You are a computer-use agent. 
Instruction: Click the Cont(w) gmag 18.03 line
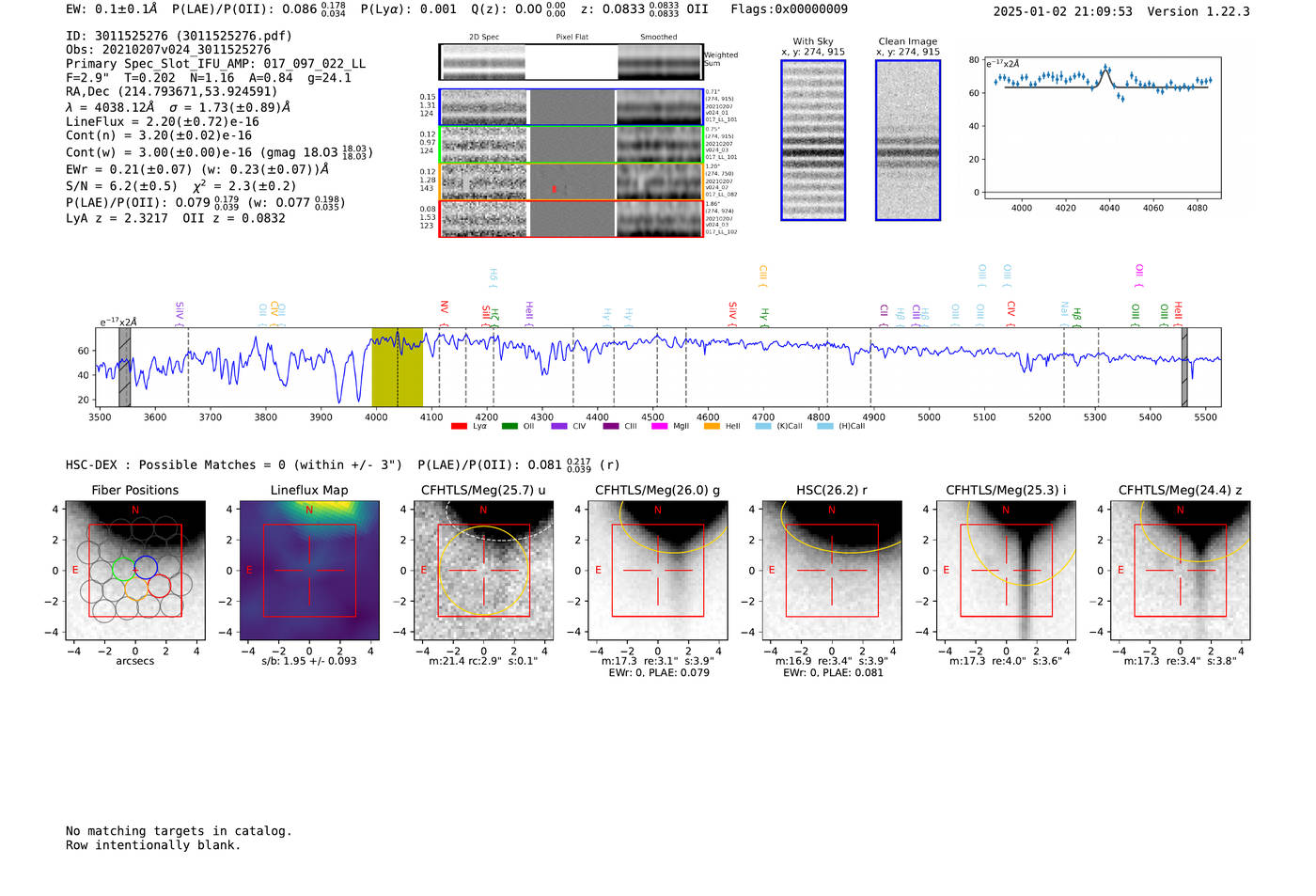pos(219,152)
